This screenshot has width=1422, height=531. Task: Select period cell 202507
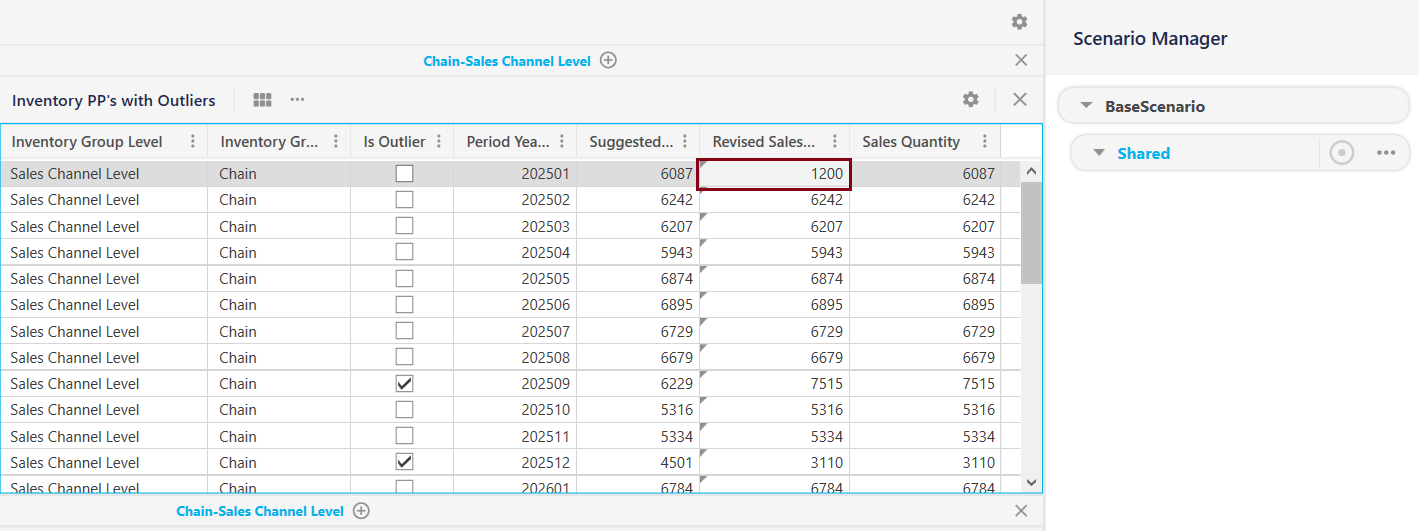click(x=515, y=331)
